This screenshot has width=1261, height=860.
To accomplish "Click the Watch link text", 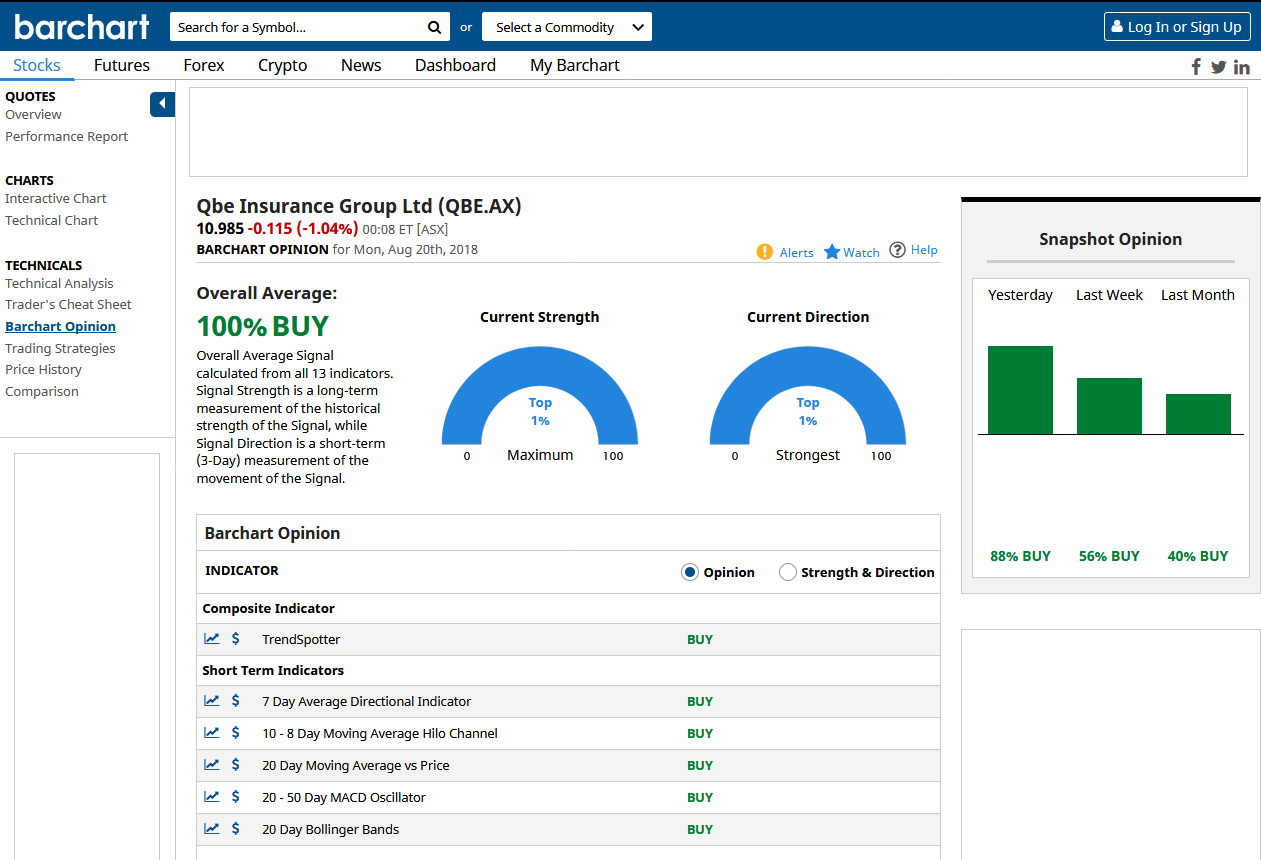I will click(x=861, y=253).
